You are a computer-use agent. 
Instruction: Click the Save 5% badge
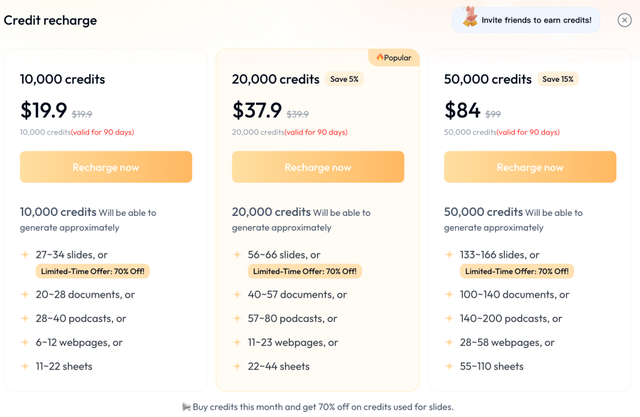coord(344,79)
